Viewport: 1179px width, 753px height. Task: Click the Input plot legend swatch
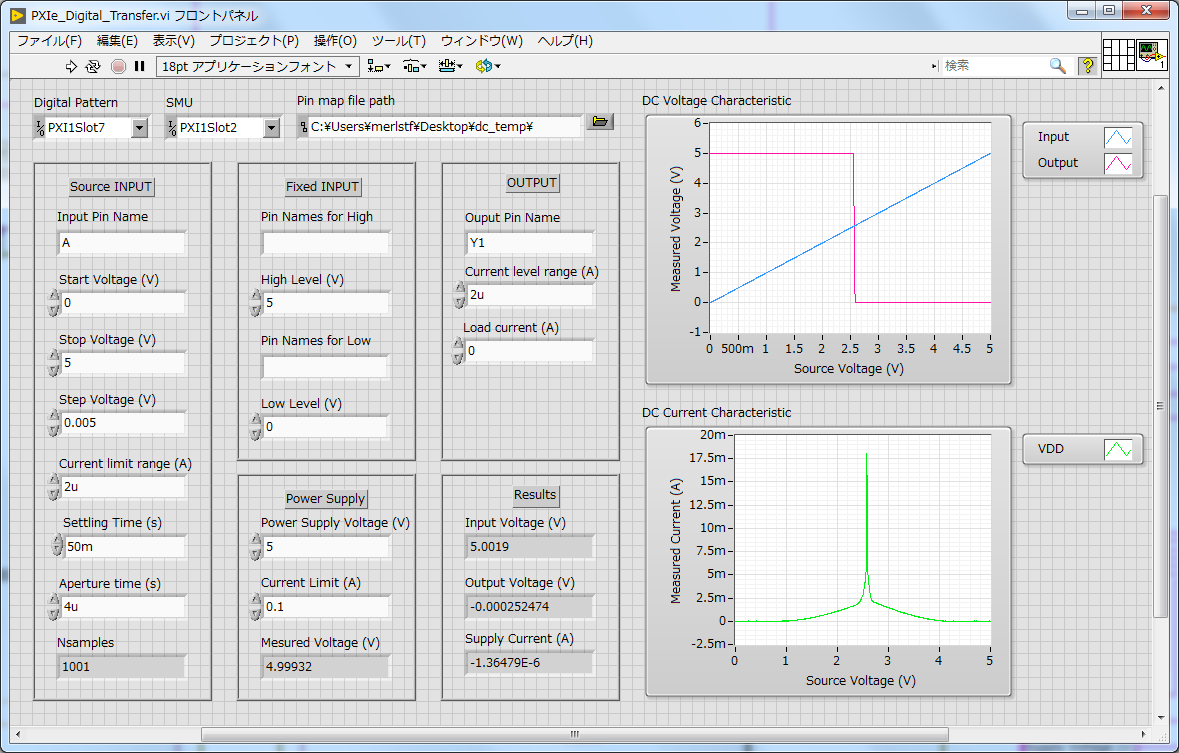tap(1118, 137)
